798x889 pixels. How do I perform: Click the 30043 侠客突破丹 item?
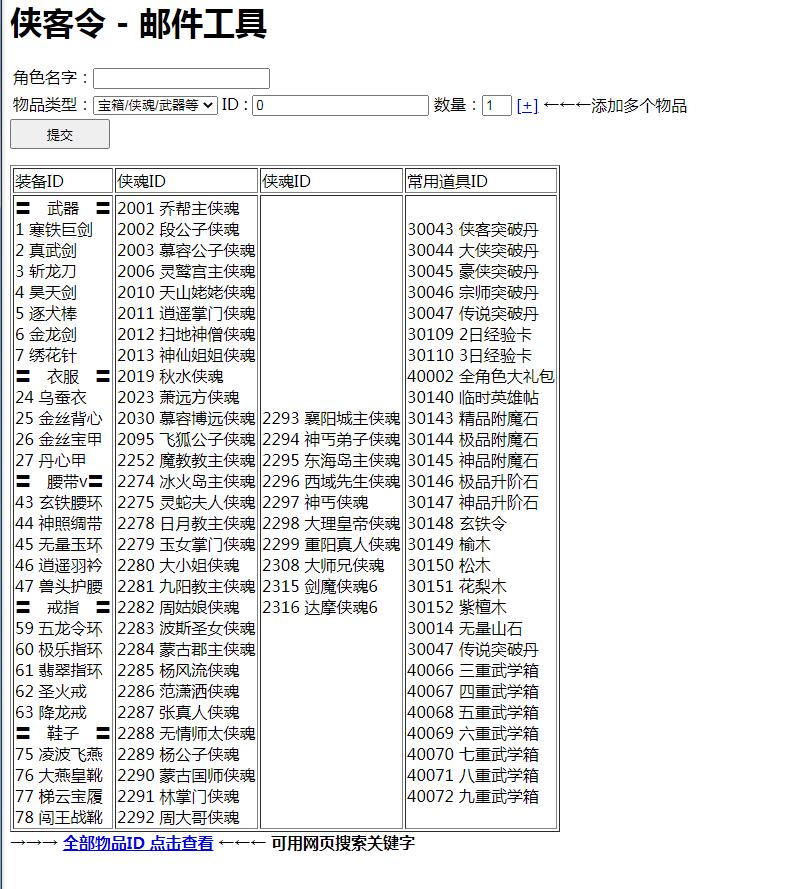[x=472, y=229]
